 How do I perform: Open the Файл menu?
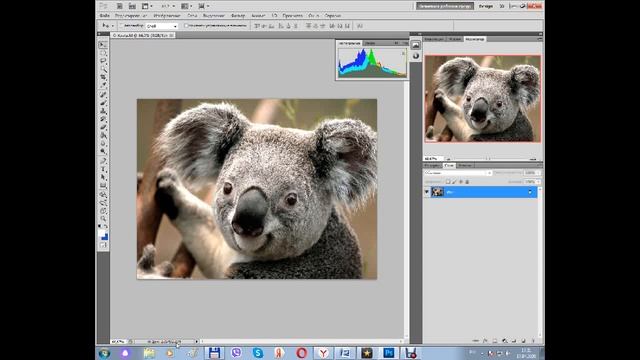[104, 16]
